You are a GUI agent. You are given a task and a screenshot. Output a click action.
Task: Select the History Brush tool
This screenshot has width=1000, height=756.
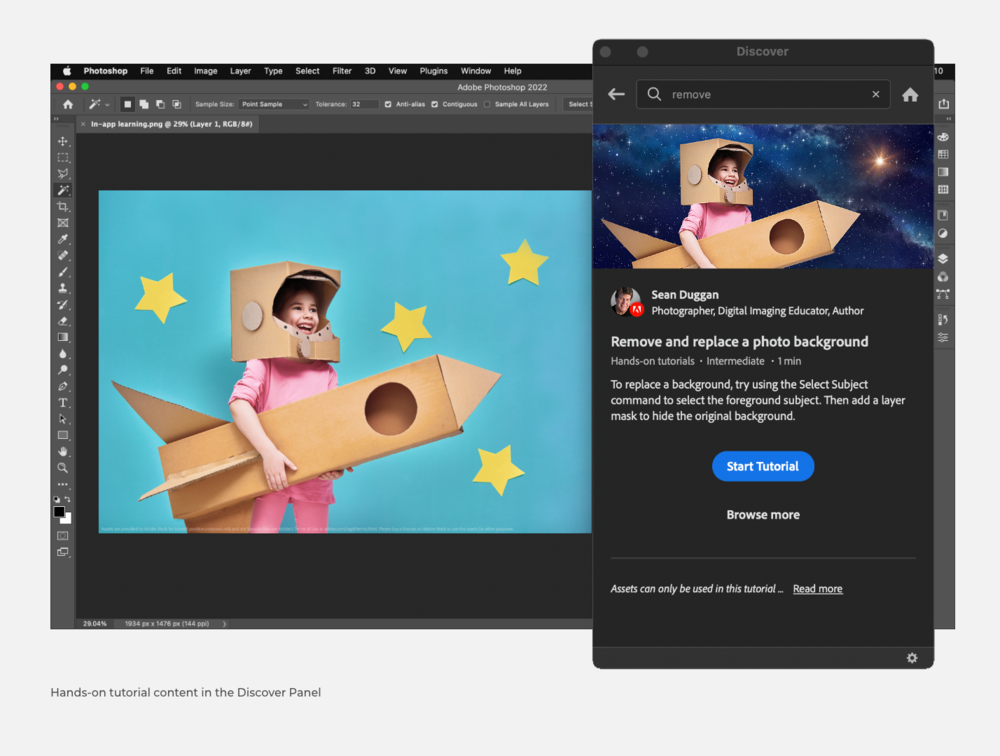[62, 304]
